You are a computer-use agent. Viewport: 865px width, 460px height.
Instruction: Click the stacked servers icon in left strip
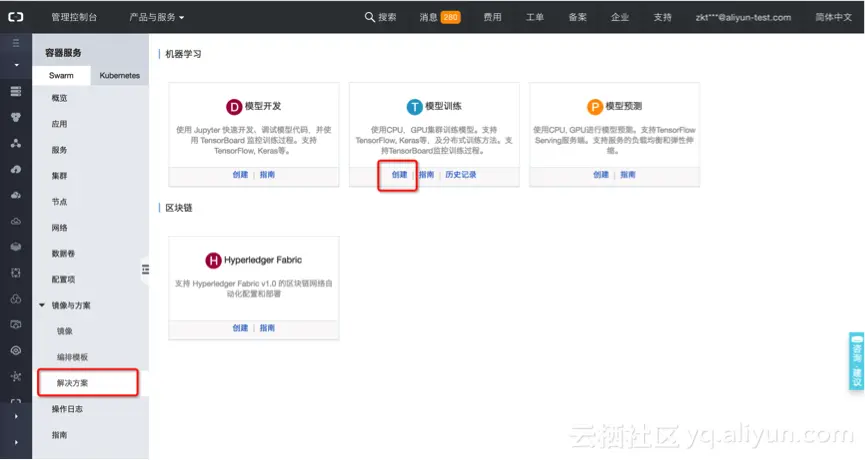[x=16, y=91]
